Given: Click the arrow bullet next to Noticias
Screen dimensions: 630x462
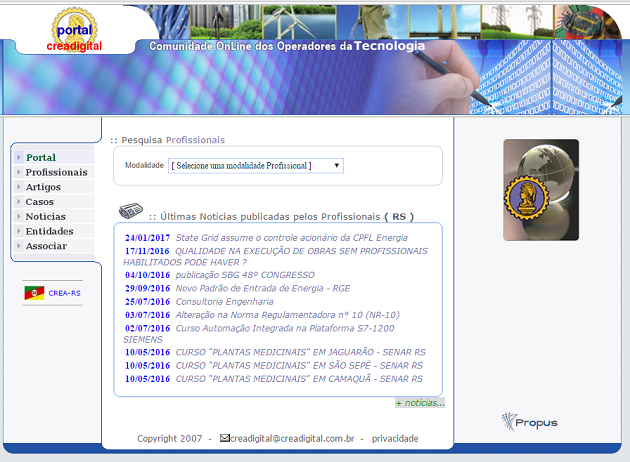Looking at the screenshot, I should pos(18,216).
